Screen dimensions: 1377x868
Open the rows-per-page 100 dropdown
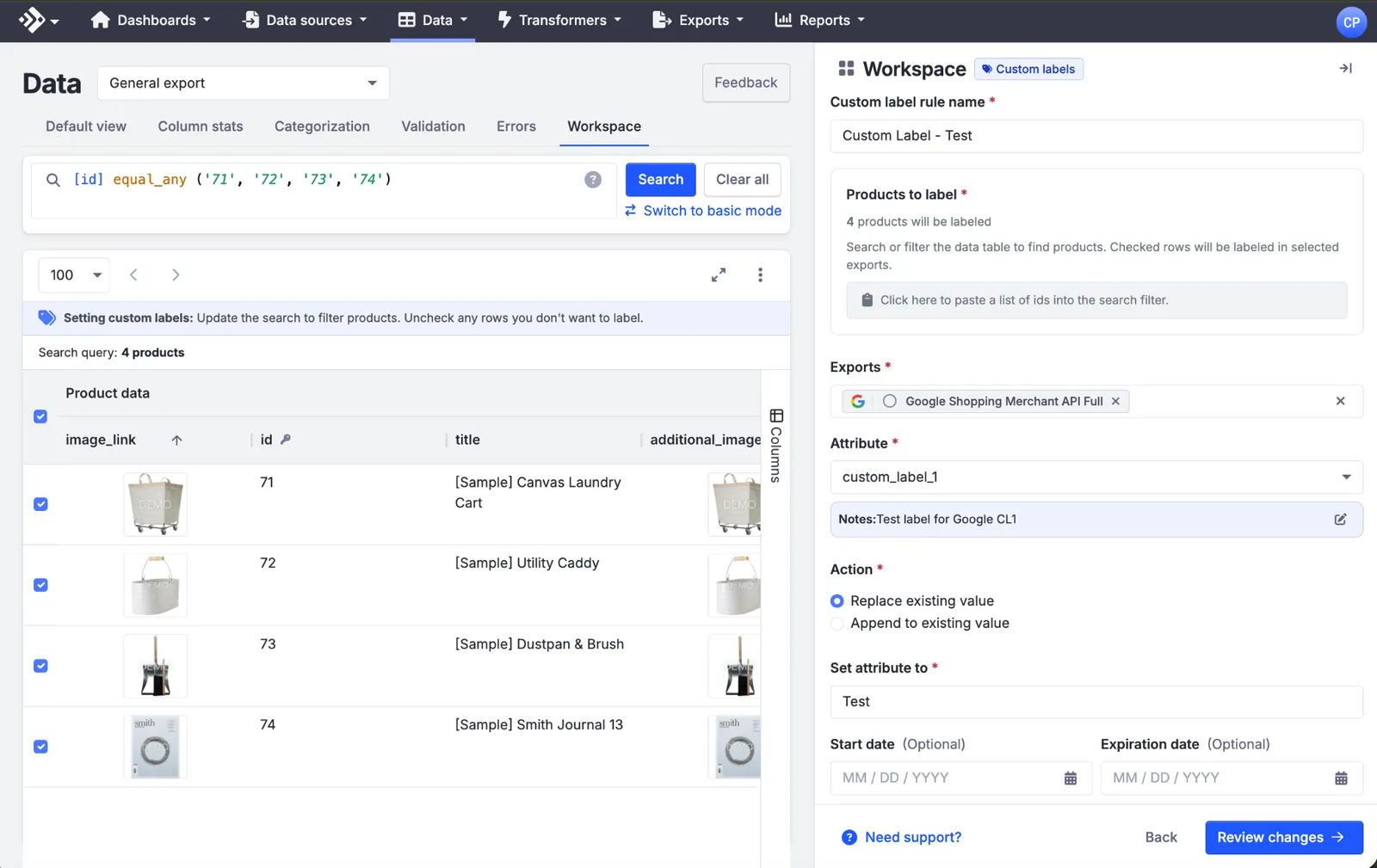[74, 275]
